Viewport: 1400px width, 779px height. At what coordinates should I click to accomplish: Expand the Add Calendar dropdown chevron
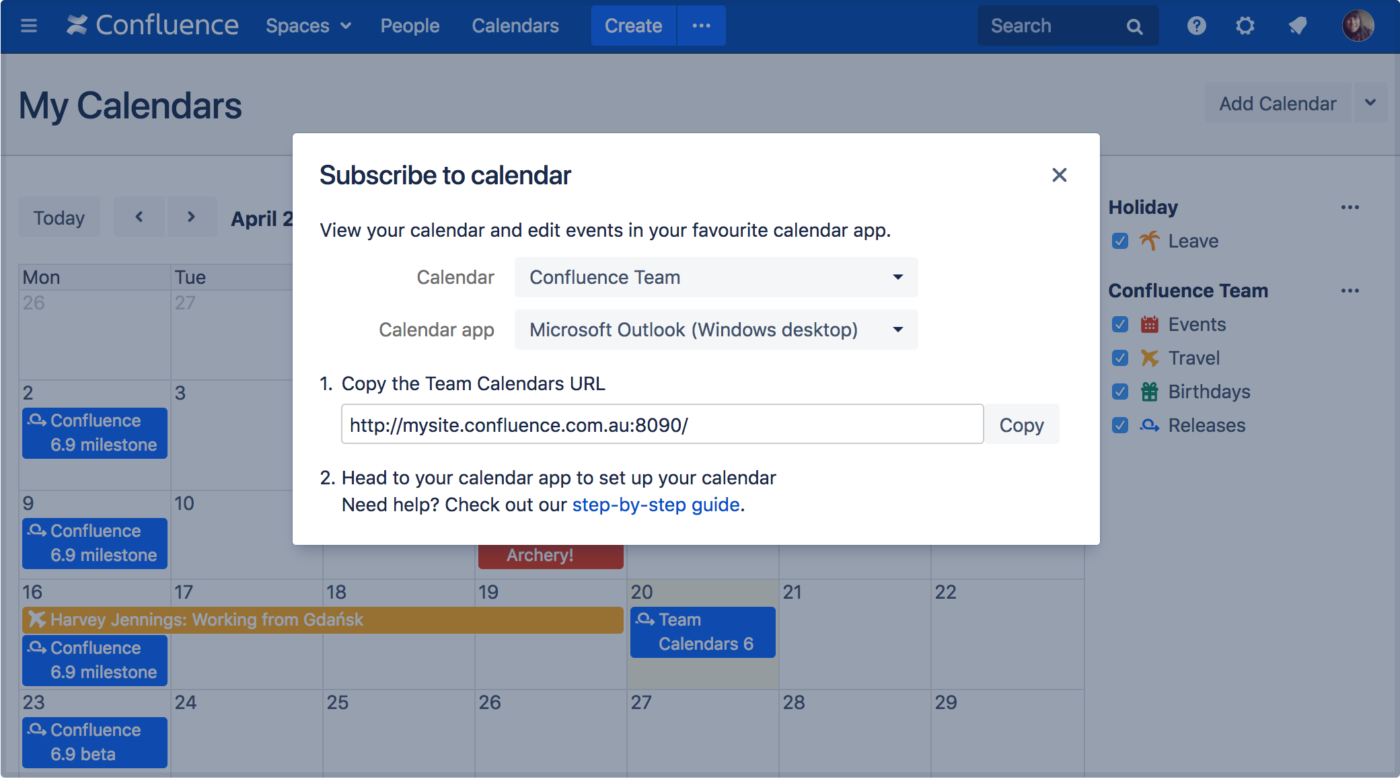point(1371,103)
